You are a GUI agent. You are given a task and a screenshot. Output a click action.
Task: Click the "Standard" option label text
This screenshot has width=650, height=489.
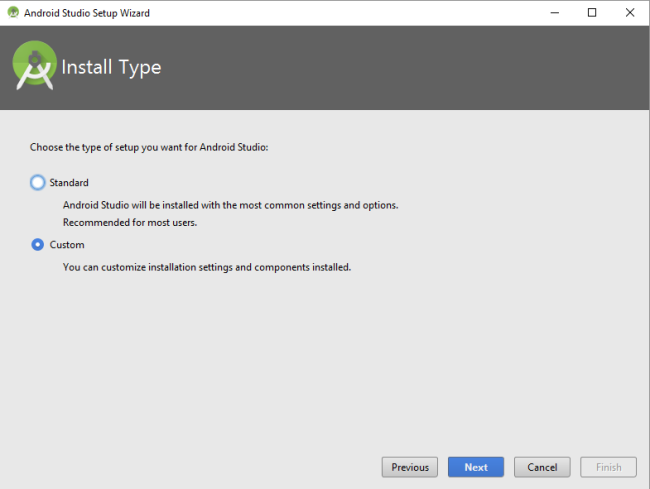(69, 183)
